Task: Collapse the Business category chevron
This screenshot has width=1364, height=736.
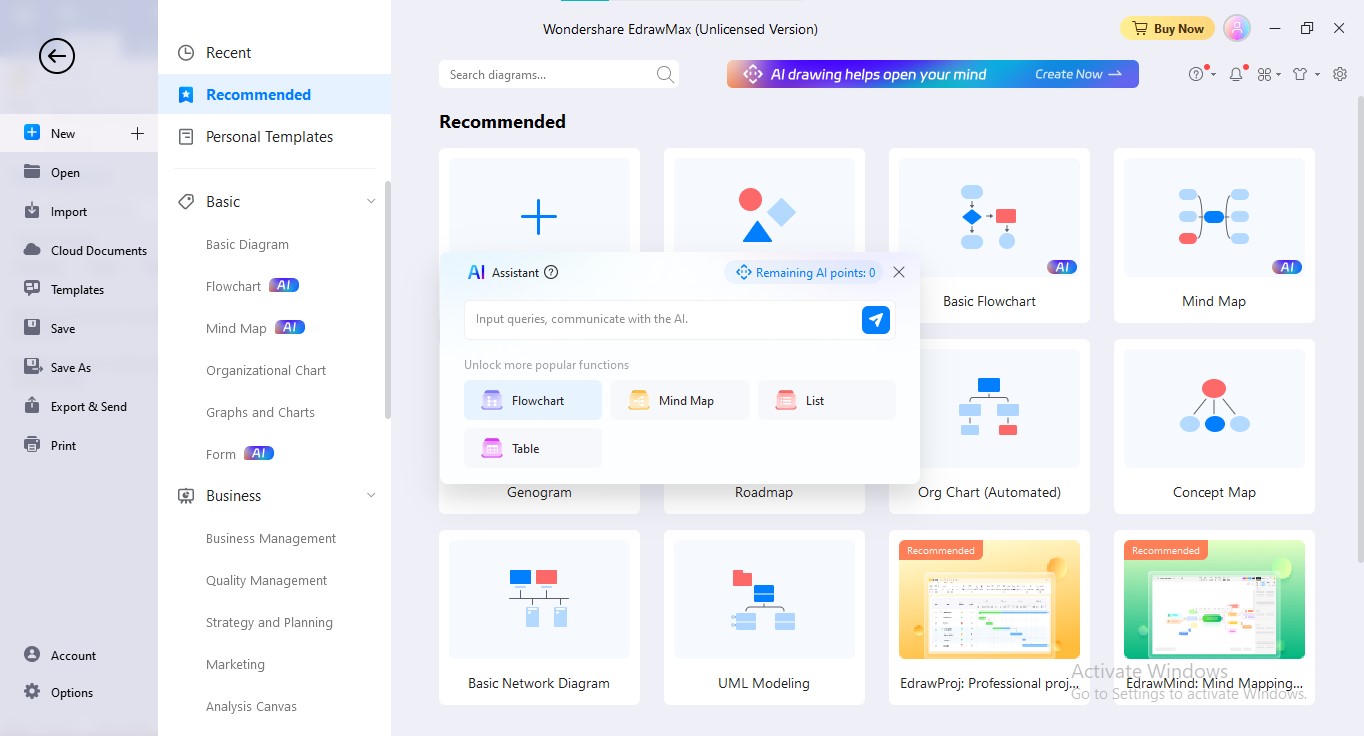Action: 371,496
